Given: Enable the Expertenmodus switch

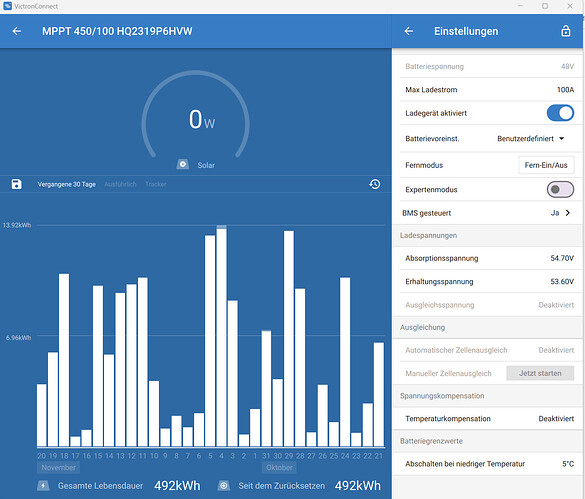Looking at the screenshot, I should point(560,189).
